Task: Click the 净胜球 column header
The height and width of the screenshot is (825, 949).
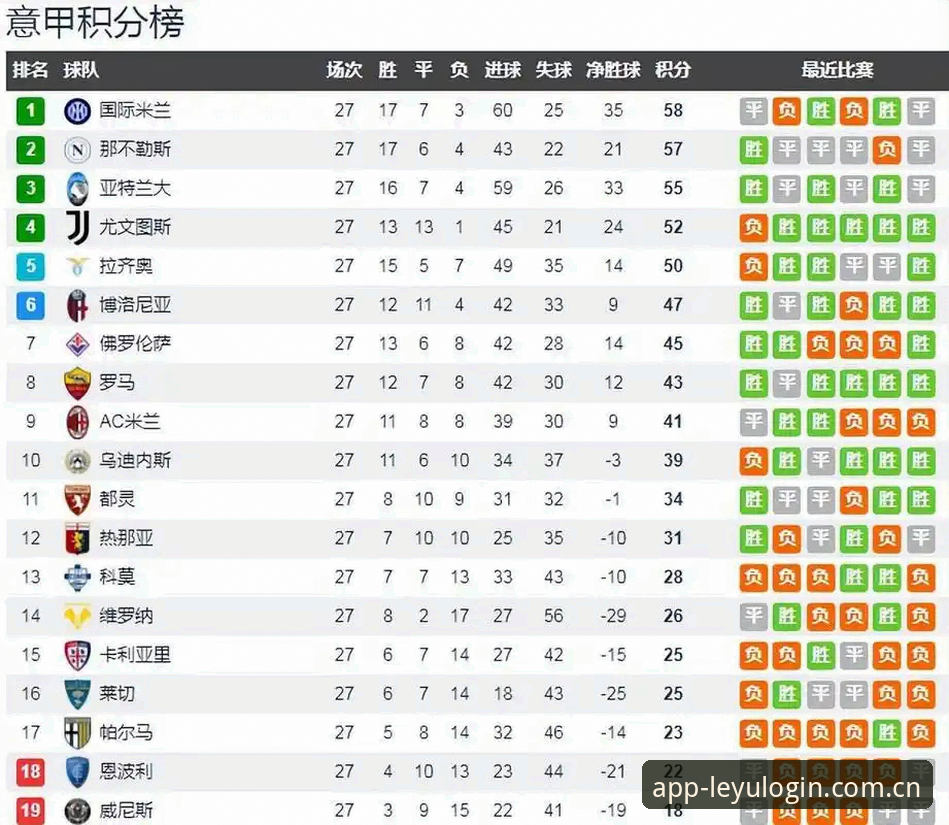Action: (613, 70)
